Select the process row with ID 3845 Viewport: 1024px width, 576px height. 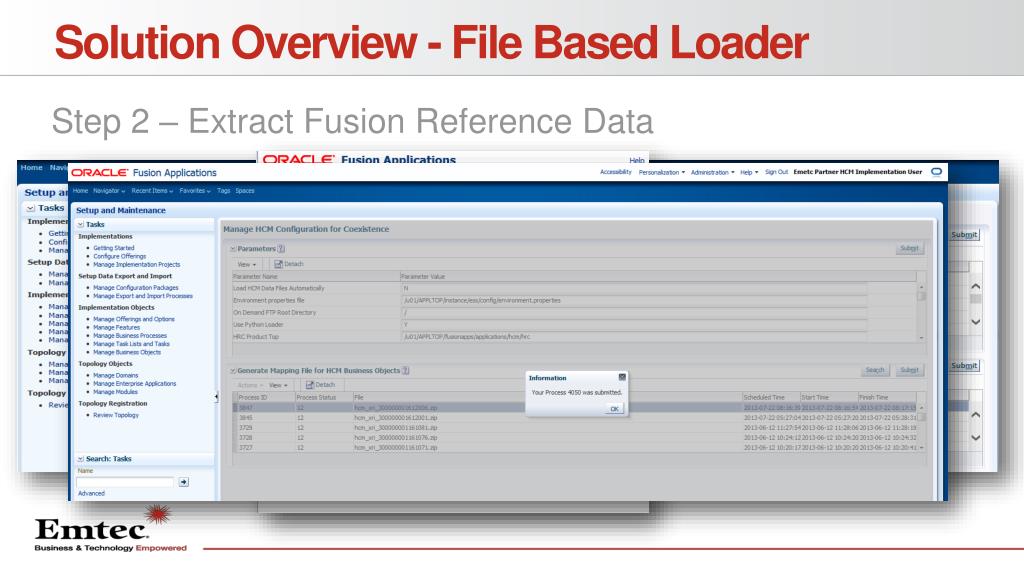[575, 417]
